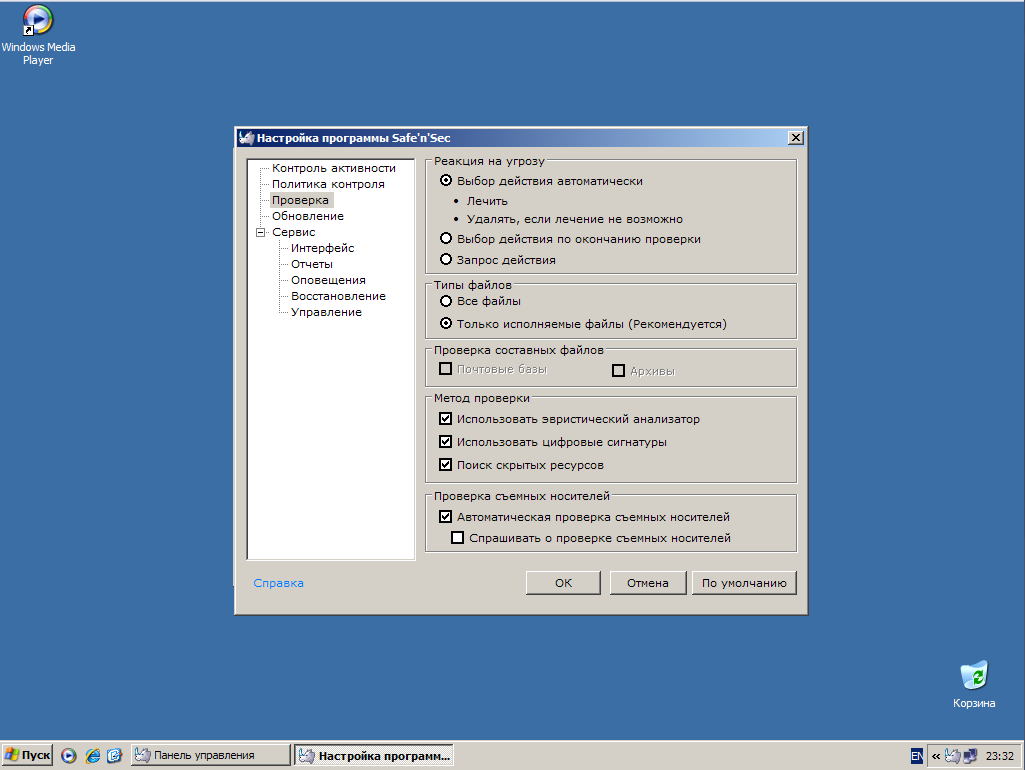Click the Удалять, если лечение не возможно text
The width and height of the screenshot is (1025, 770).
[x=575, y=219]
